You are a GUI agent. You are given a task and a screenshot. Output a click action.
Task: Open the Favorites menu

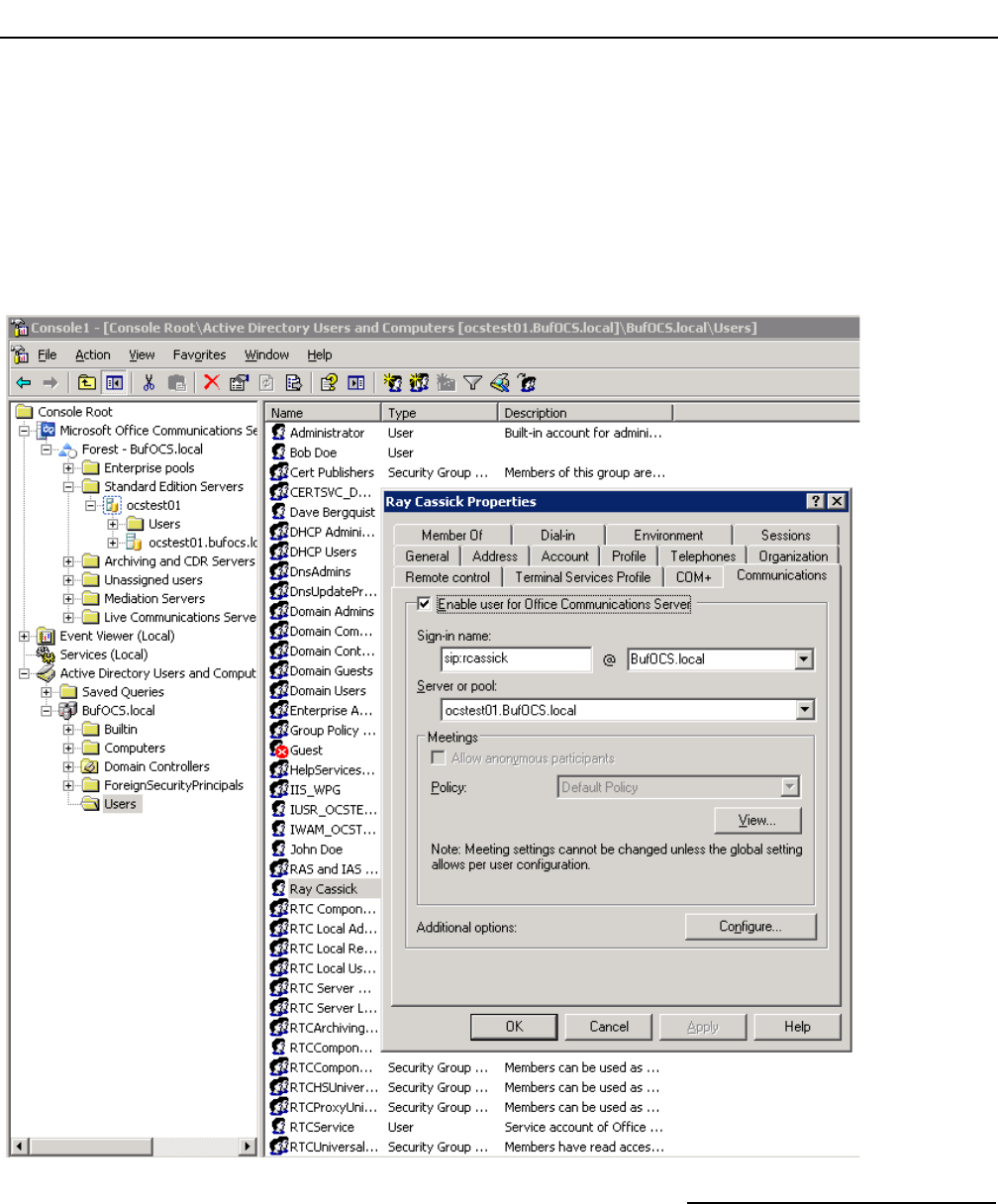point(199,354)
